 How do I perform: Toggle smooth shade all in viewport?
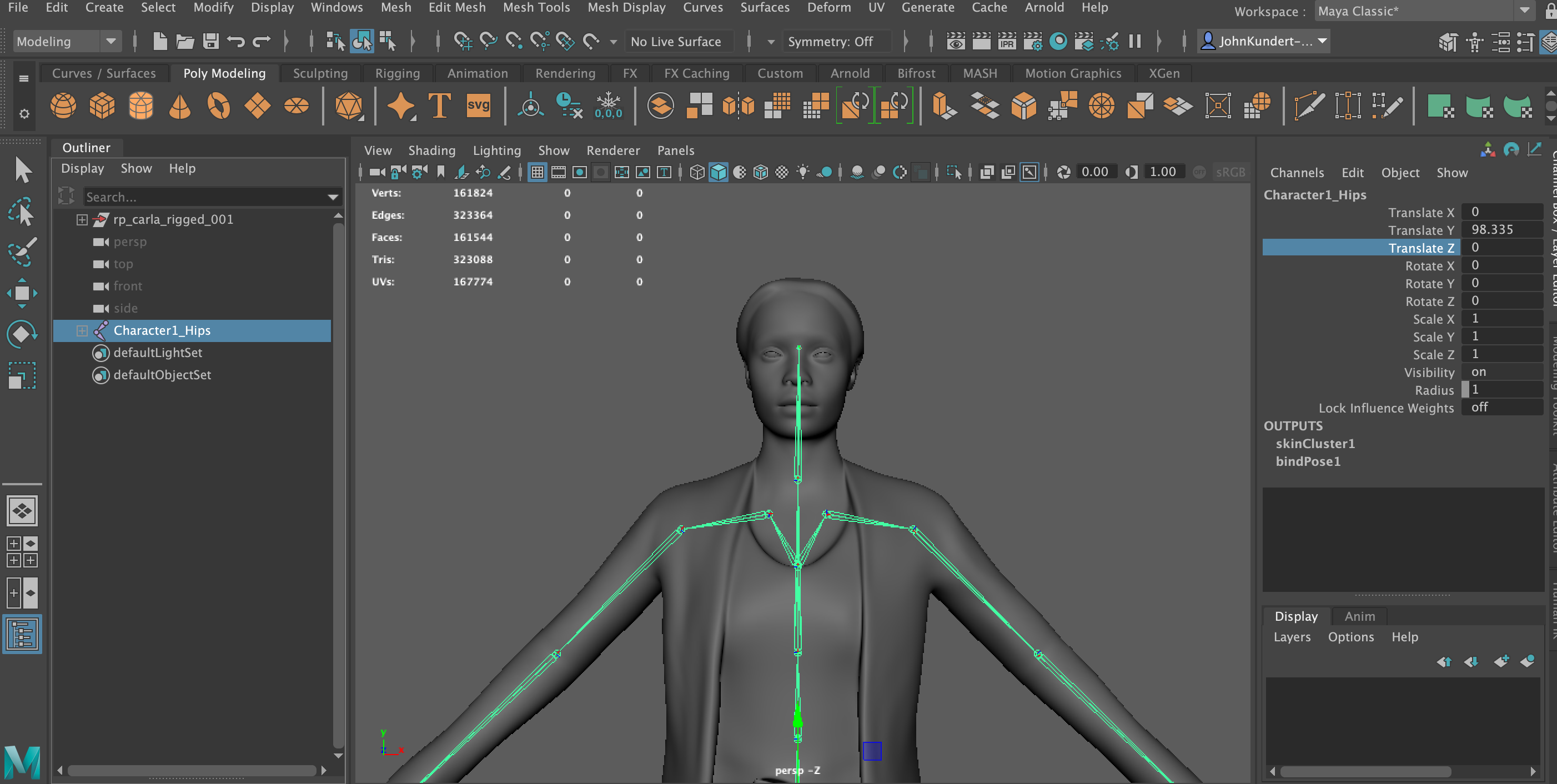(x=718, y=173)
